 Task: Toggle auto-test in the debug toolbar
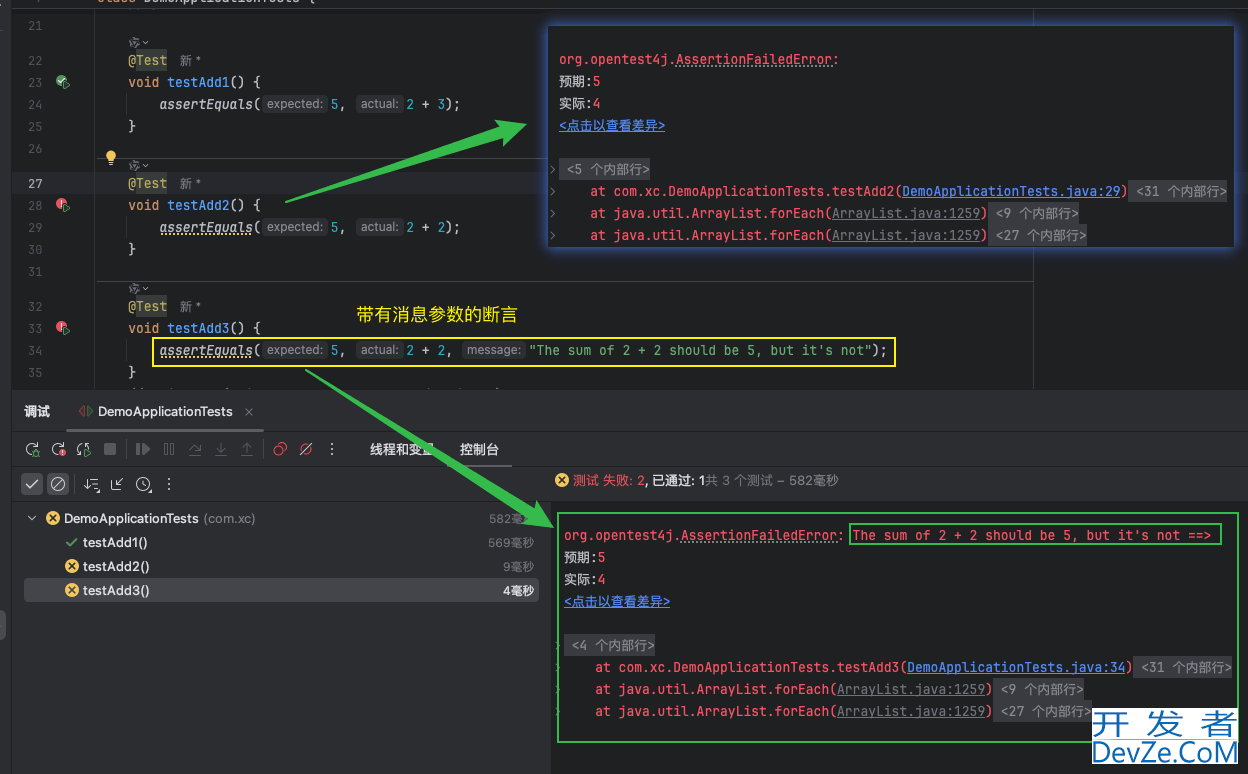84,450
